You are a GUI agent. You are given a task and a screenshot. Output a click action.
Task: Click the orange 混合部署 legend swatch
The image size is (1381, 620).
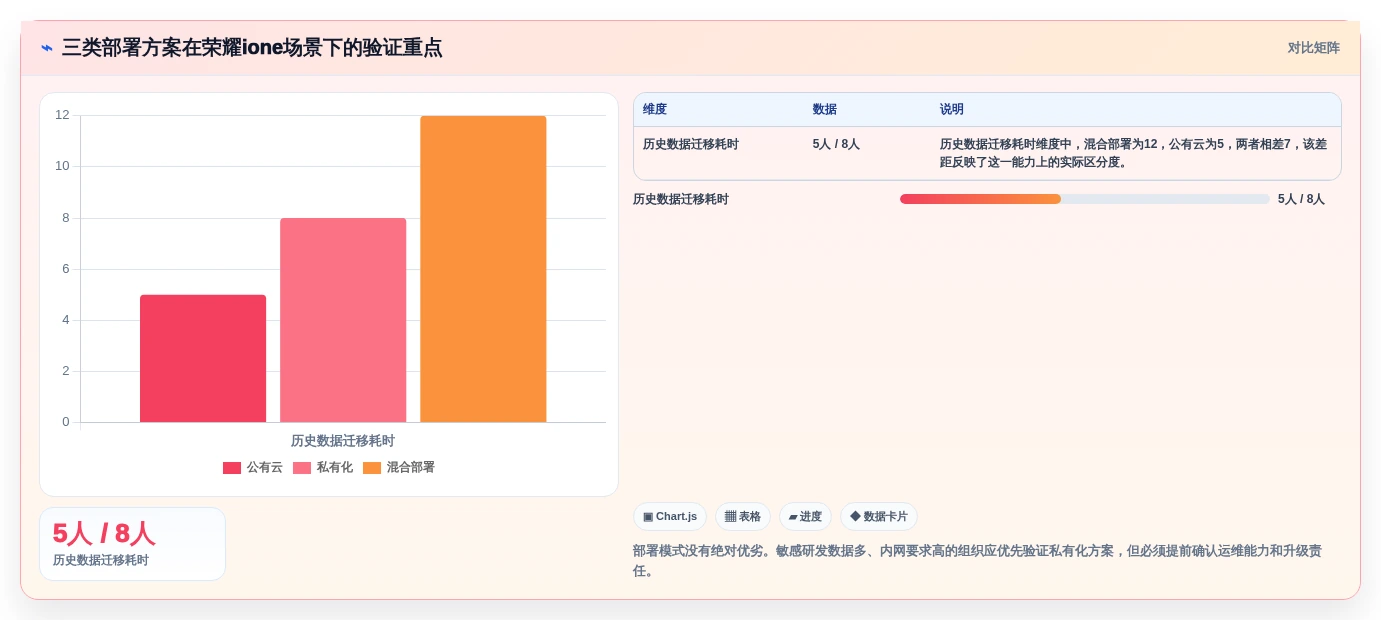[x=372, y=468]
